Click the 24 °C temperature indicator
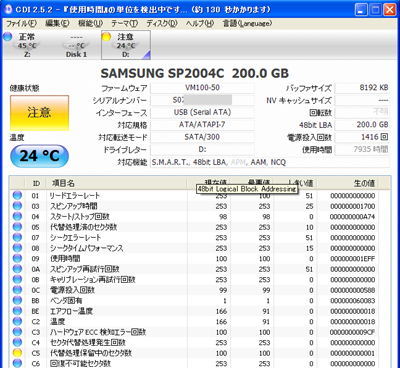Viewport: 400px width, 368px height. 39,156
